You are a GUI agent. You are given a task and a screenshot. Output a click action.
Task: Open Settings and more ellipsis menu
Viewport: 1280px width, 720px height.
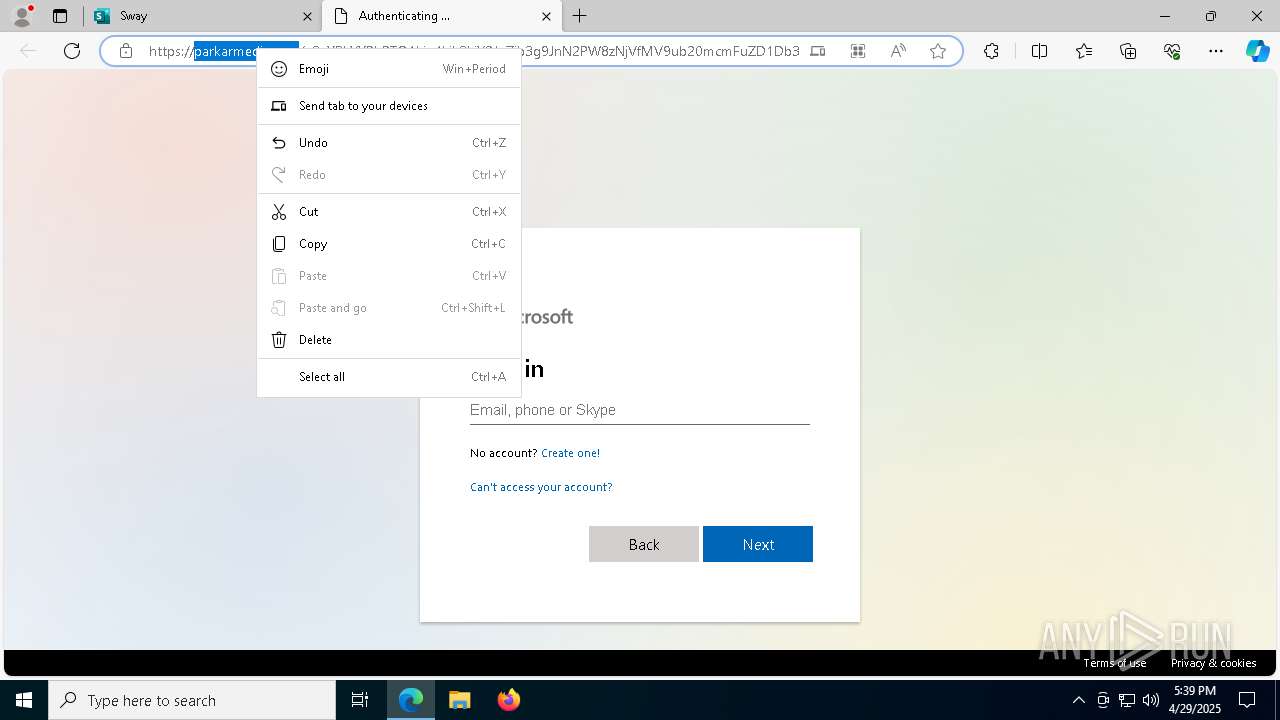pos(1216,51)
